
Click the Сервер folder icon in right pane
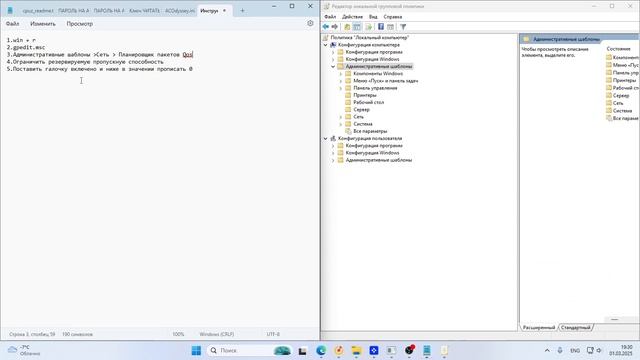609,96
